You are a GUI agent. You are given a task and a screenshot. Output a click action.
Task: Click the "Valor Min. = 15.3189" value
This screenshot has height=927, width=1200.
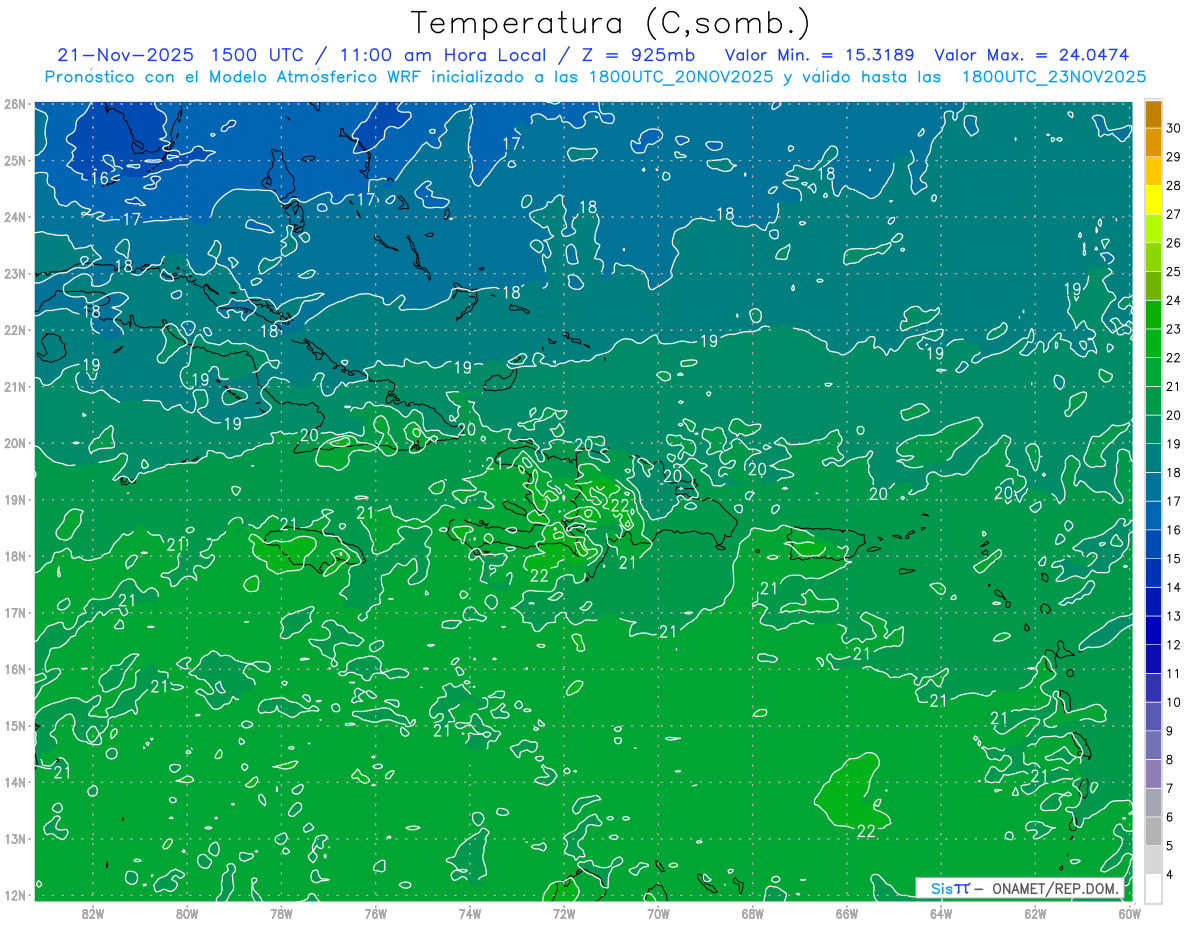tap(820, 54)
